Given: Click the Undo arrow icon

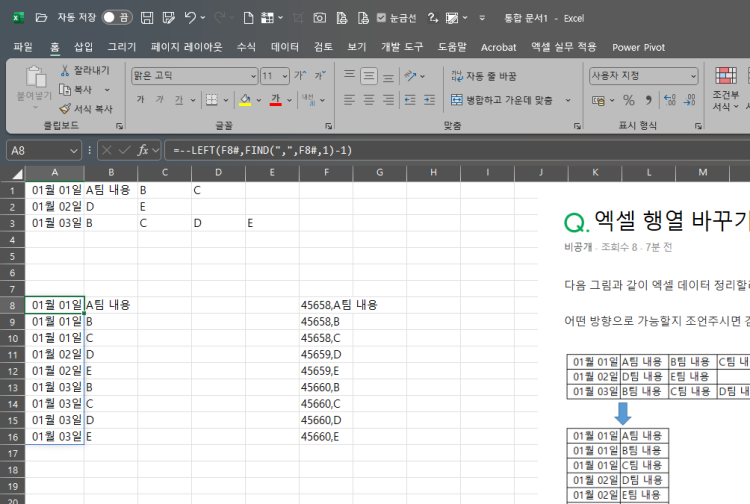Looking at the screenshot, I should click(x=190, y=18).
